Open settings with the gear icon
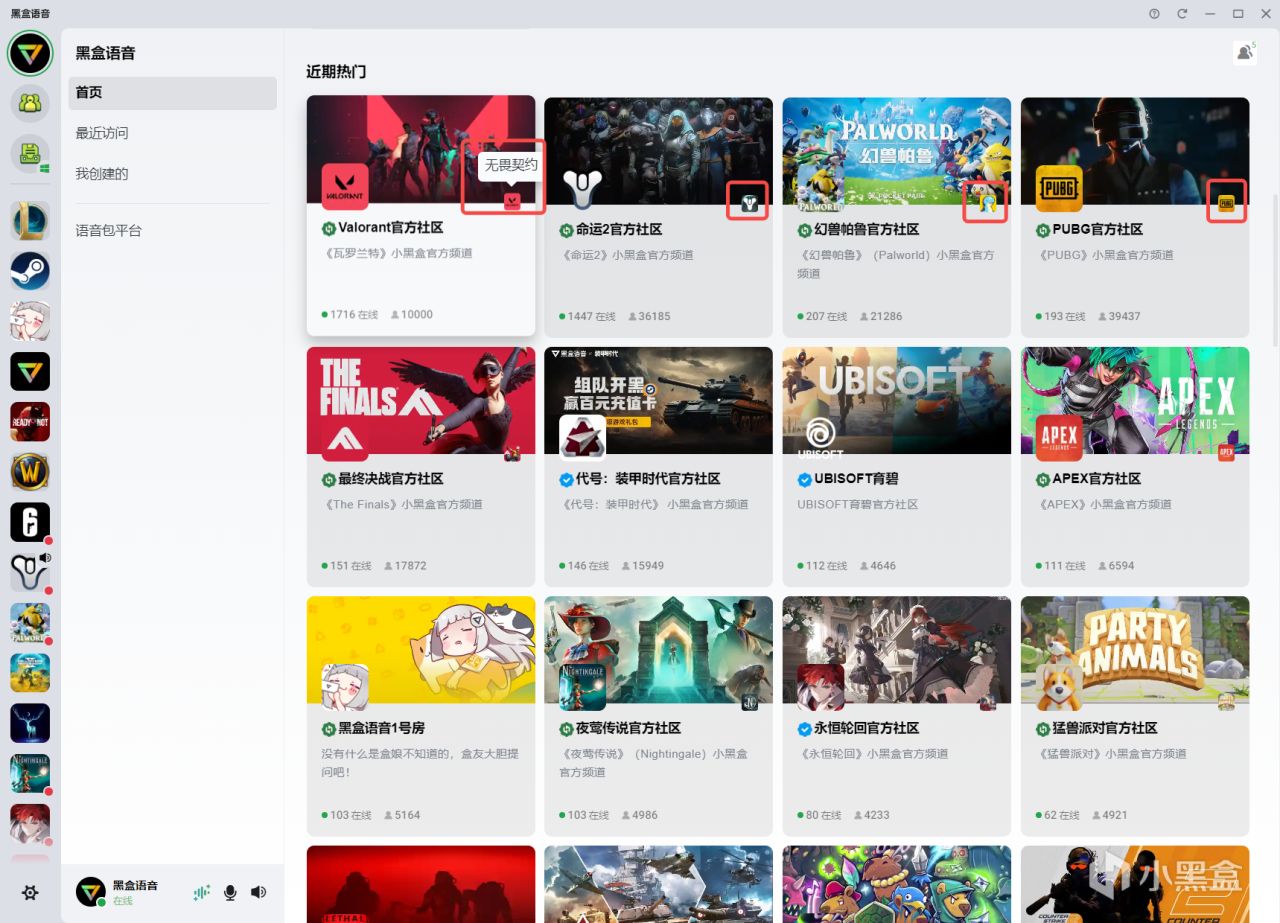This screenshot has width=1280, height=923. tap(30, 892)
